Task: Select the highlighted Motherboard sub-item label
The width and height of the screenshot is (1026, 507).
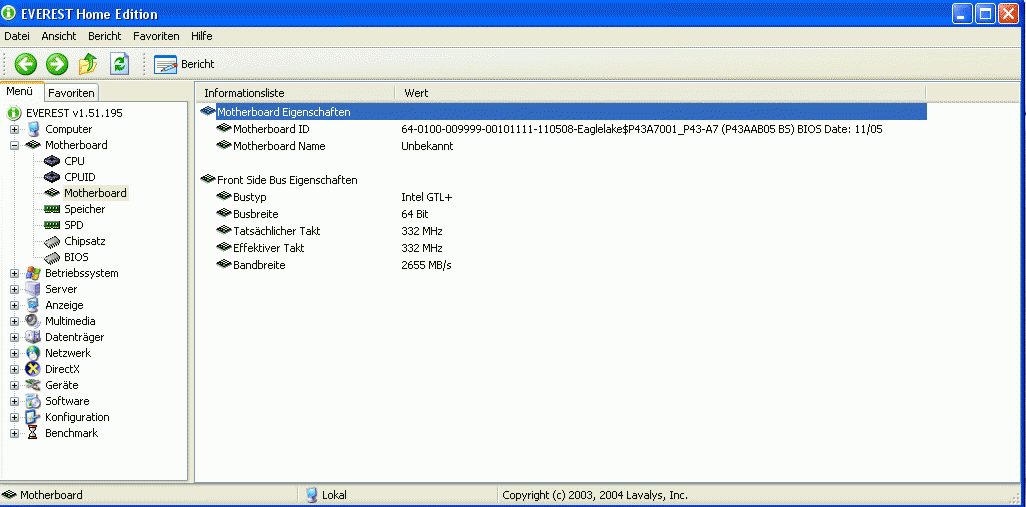Action: pos(96,193)
